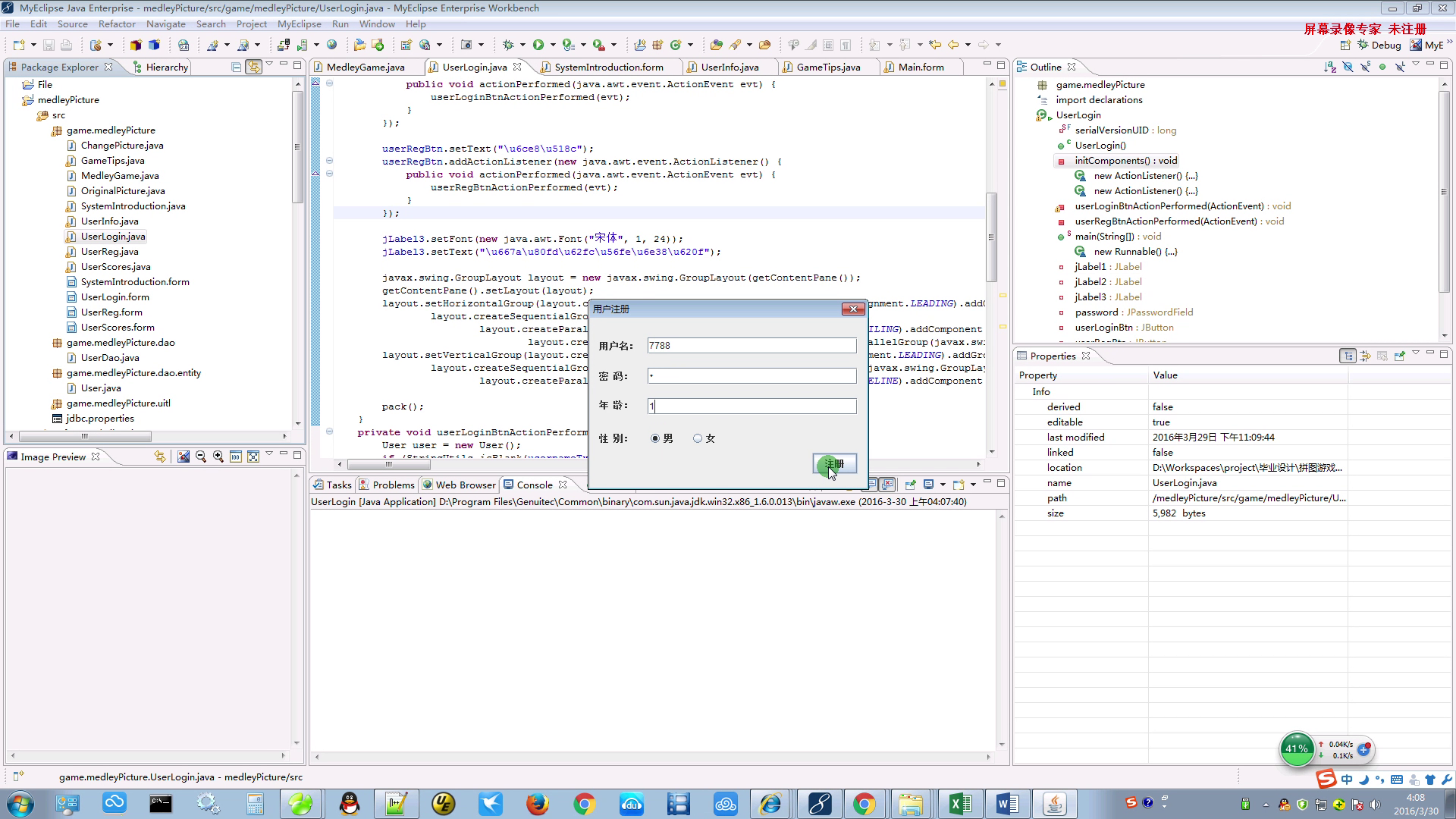
Task: Open the Navigate menu
Action: click(x=166, y=24)
